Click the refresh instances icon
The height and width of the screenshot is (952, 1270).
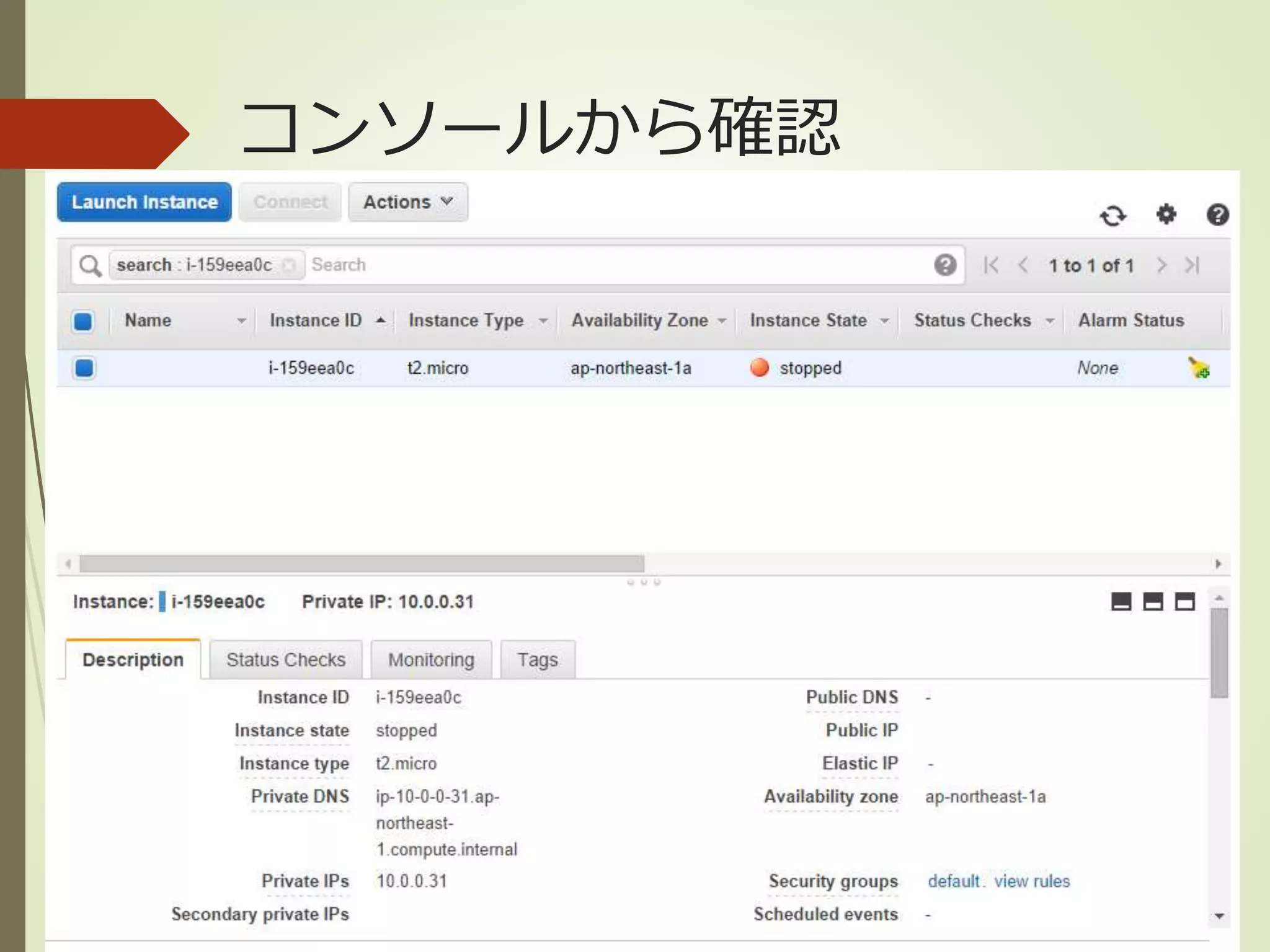[x=1112, y=216]
